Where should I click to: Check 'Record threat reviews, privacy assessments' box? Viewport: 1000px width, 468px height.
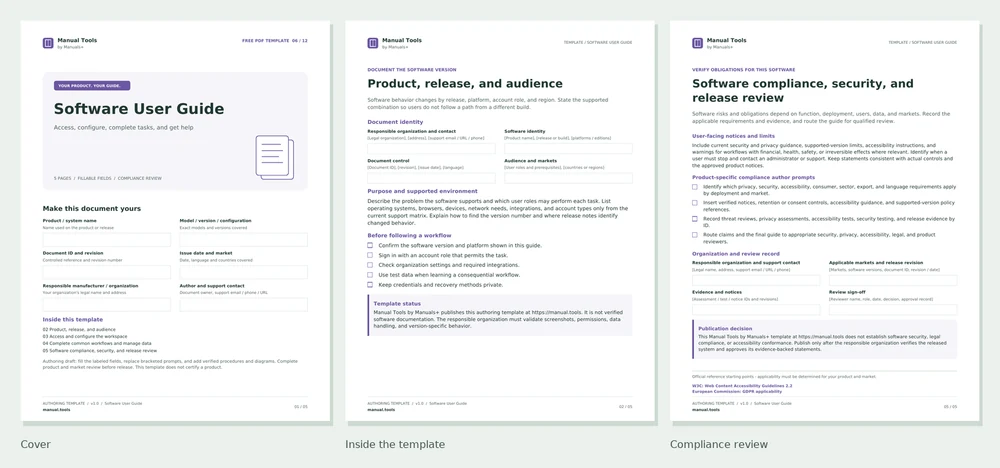[695, 219]
